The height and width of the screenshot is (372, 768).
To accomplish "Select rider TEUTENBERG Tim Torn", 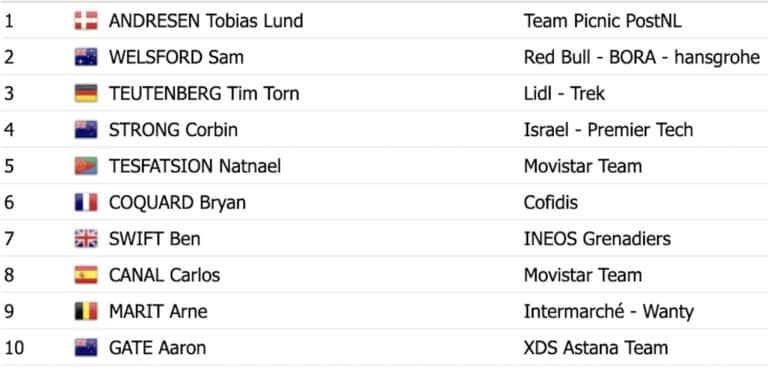I will click(x=204, y=93).
